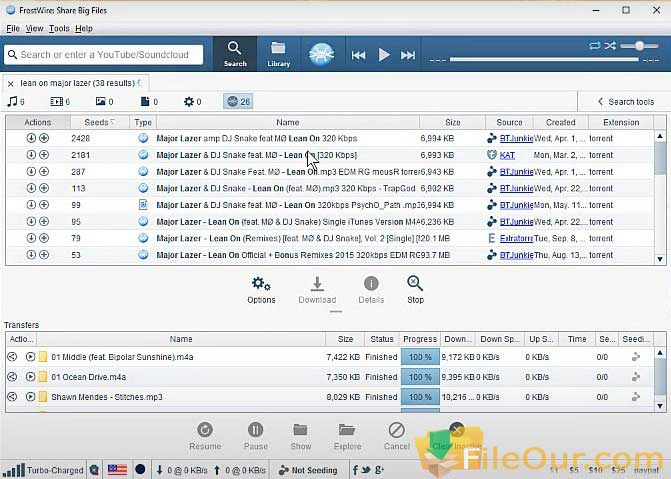
Task: Click the playback progress bar
Action: [544, 60]
